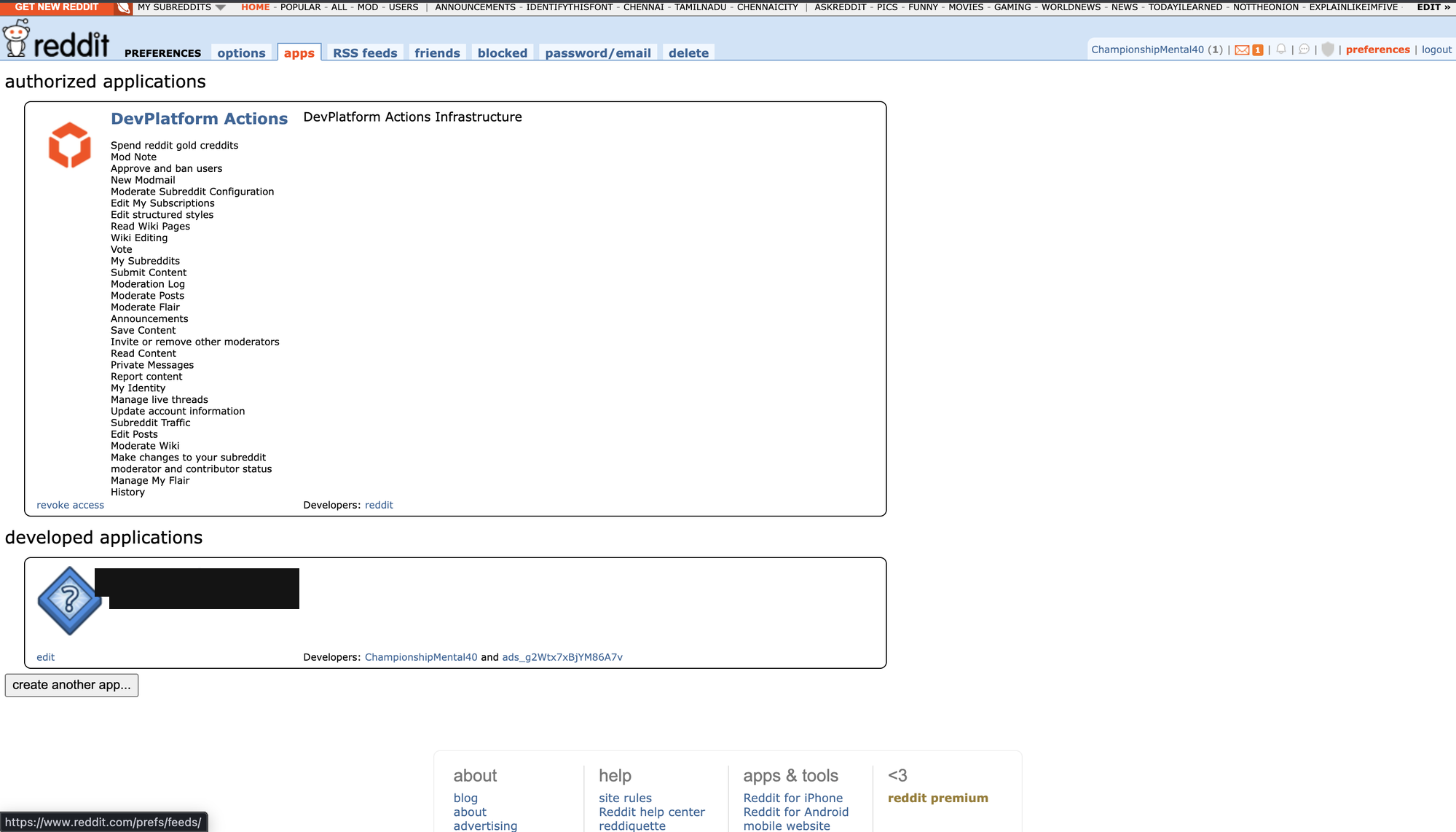Click the 'Private Messages' permission text
1456x832 pixels.
[152, 365]
